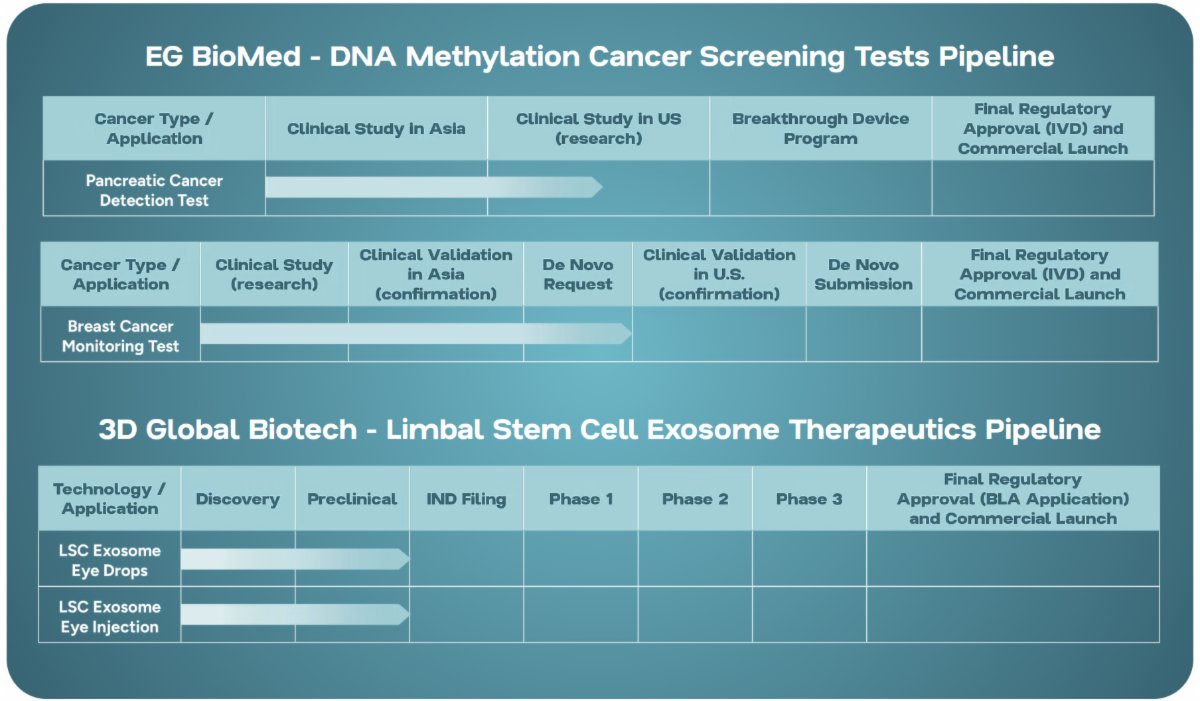The height and width of the screenshot is (701, 1200).
Task: Click the Phase 1 column header
Action: [x=581, y=499]
